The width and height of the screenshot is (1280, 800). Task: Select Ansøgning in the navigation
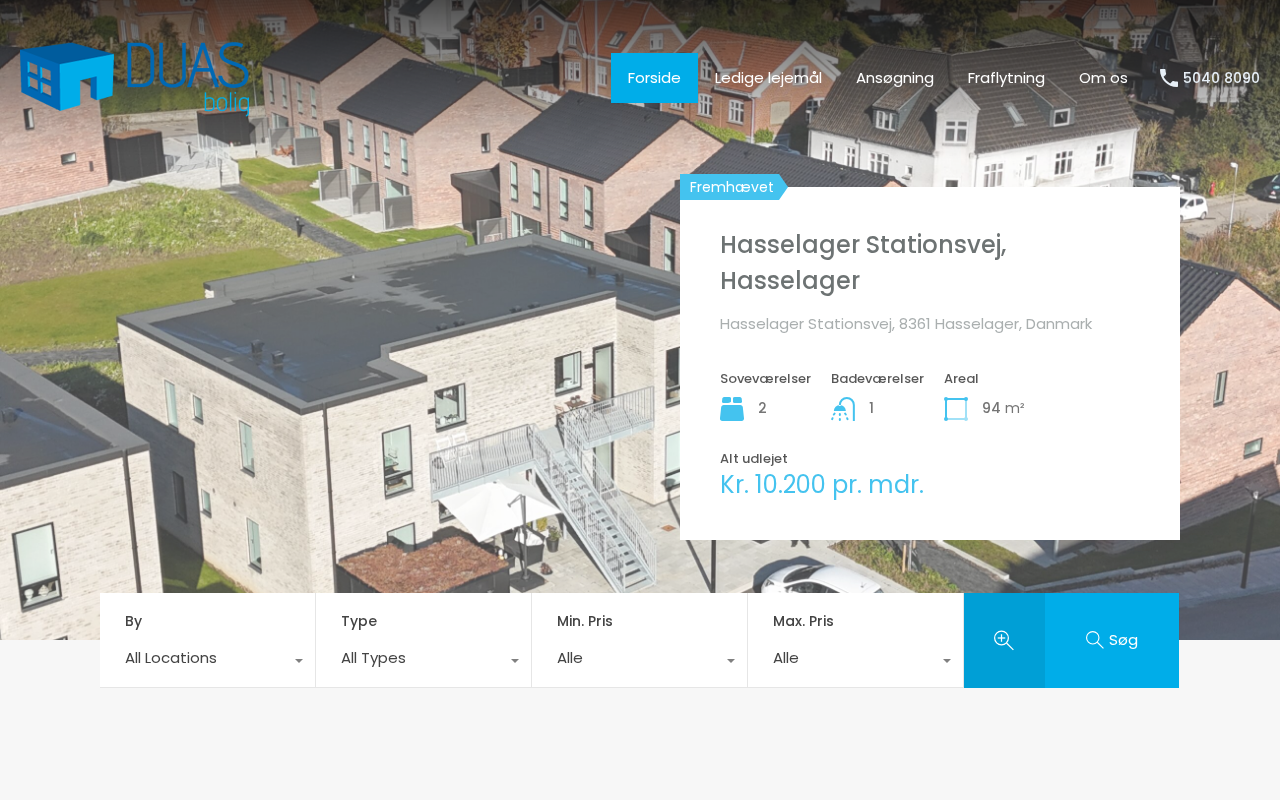[x=895, y=78]
